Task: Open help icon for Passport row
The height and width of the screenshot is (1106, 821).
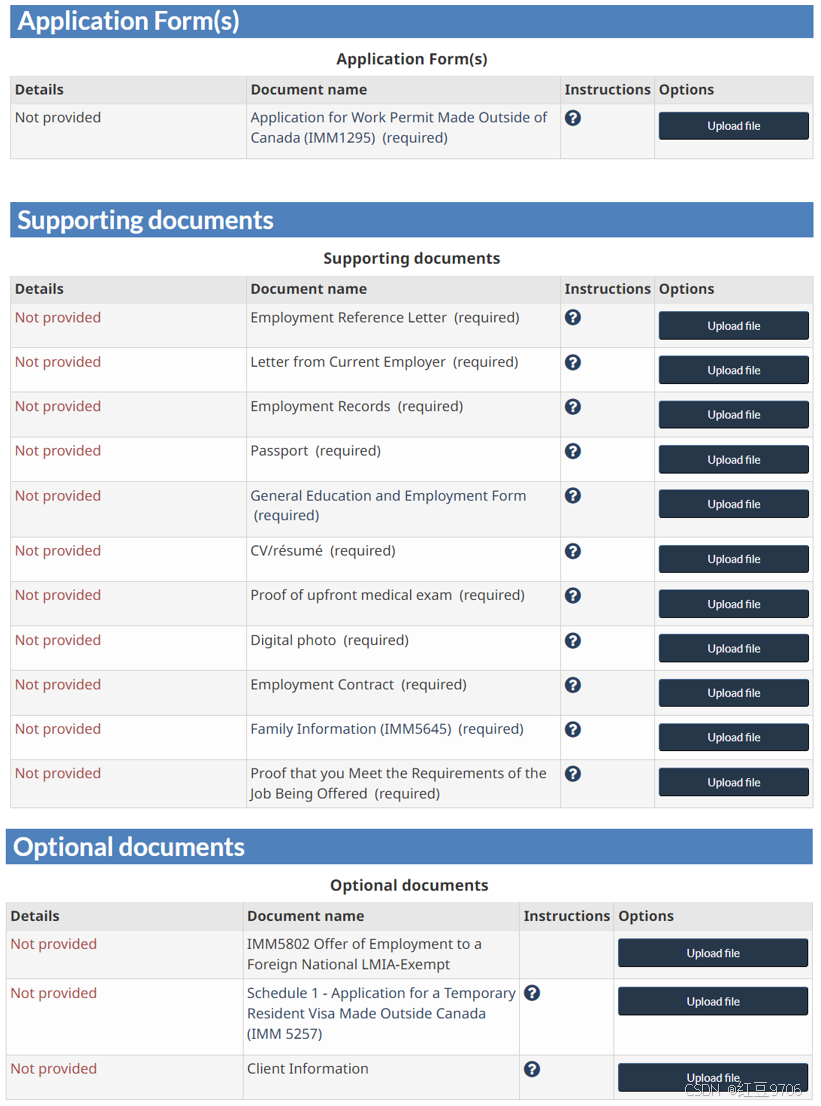Action: (x=573, y=451)
